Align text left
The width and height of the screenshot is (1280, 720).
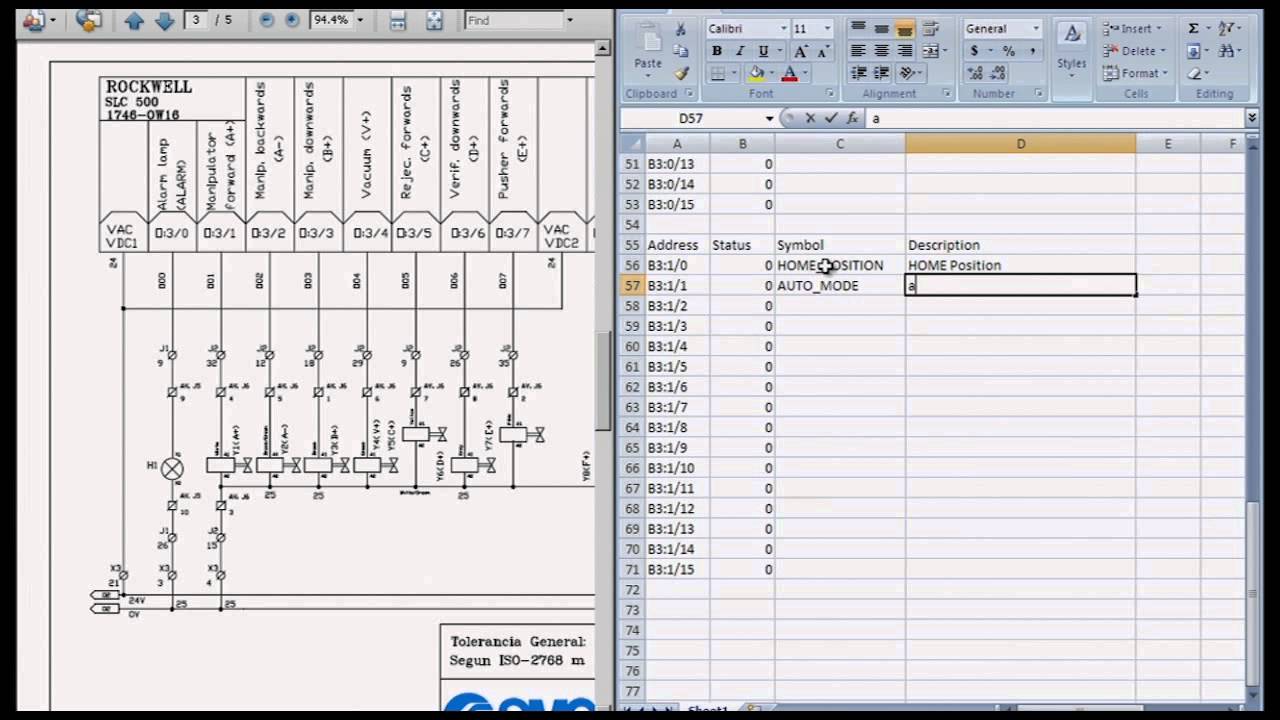[858, 51]
